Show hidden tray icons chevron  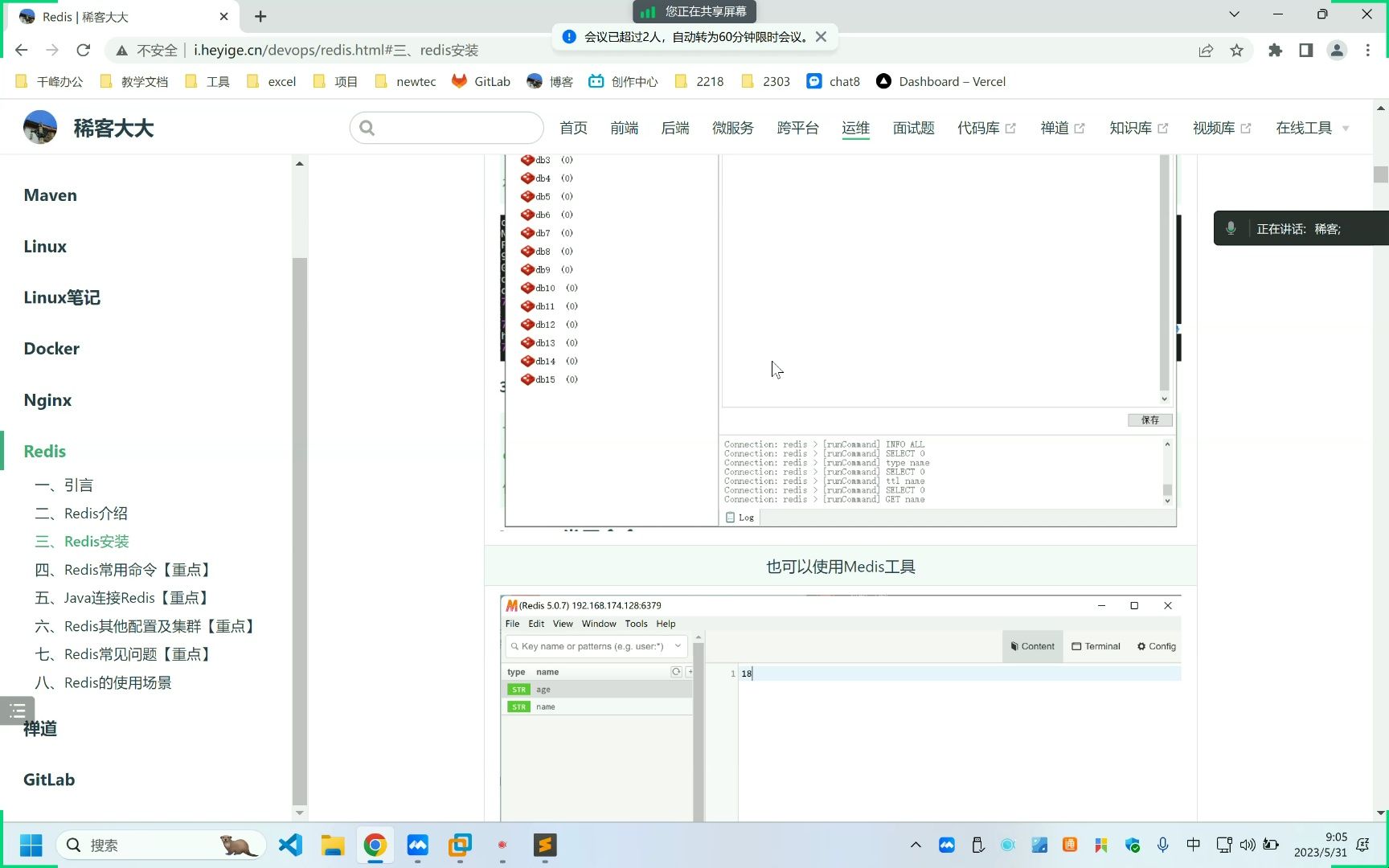pyautogui.click(x=916, y=845)
